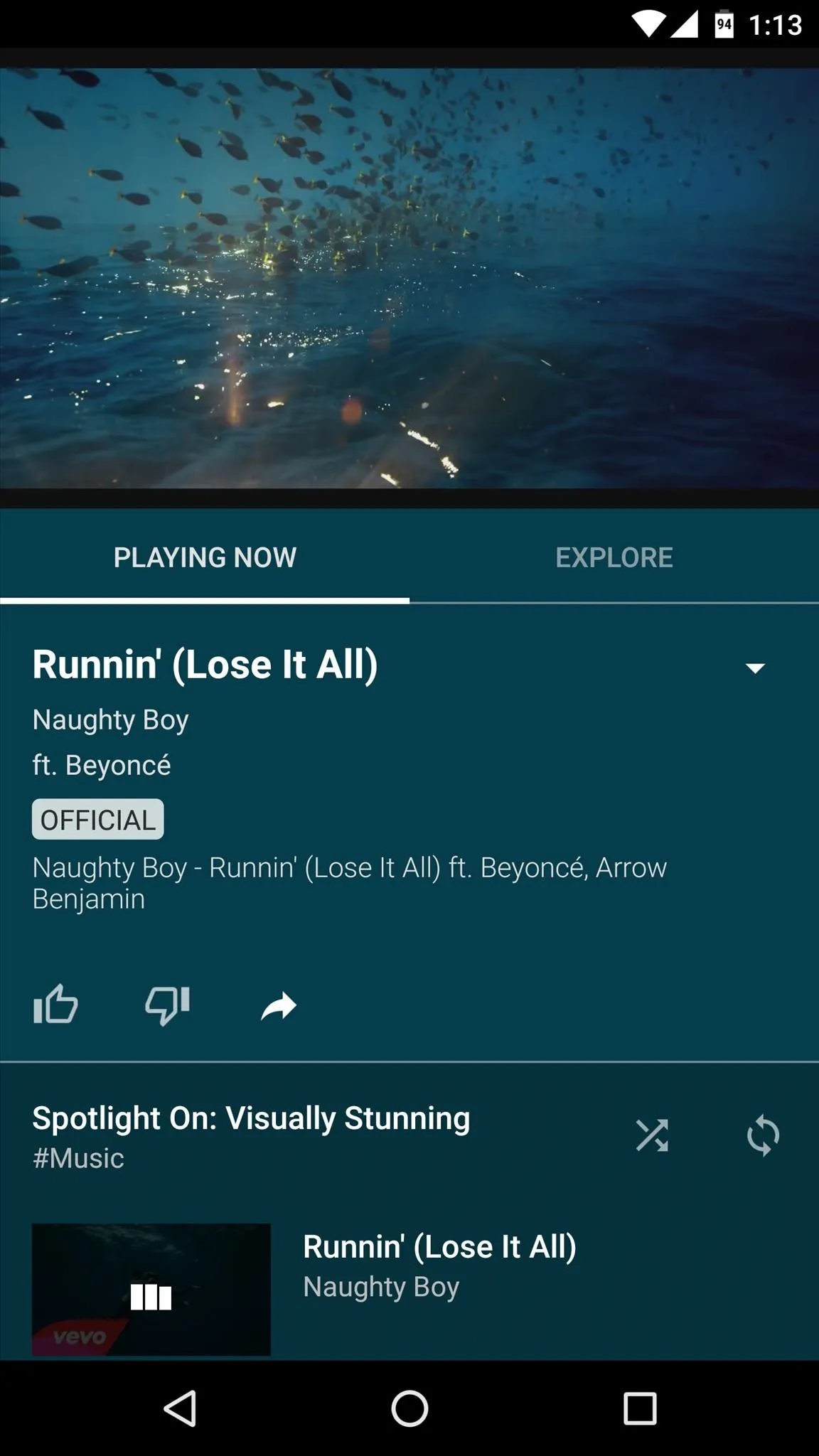Open the Runnin' (Lose It All) vevo thumbnail
The height and width of the screenshot is (1456, 819).
click(151, 1290)
